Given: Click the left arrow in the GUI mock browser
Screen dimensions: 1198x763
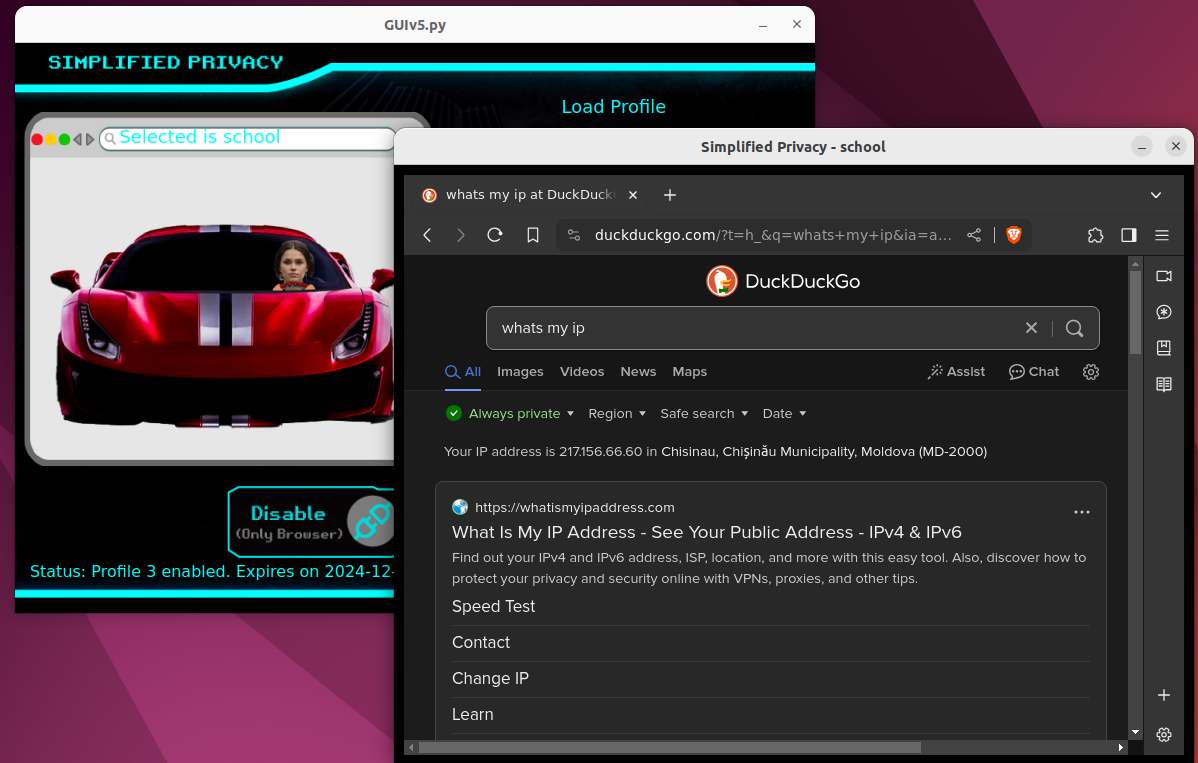Looking at the screenshot, I should pyautogui.click(x=77, y=139).
